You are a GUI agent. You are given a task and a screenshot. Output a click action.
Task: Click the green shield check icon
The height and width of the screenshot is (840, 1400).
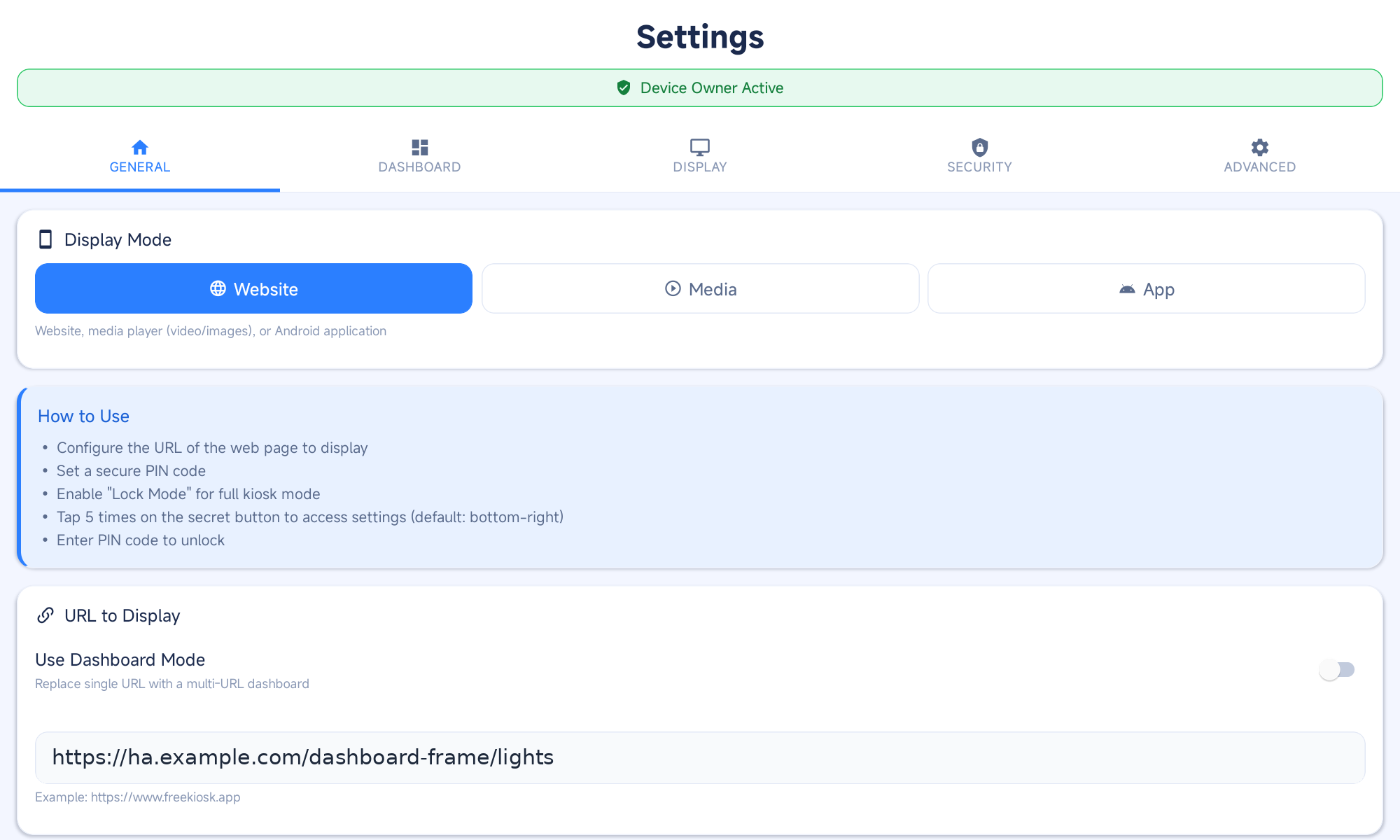tap(624, 87)
